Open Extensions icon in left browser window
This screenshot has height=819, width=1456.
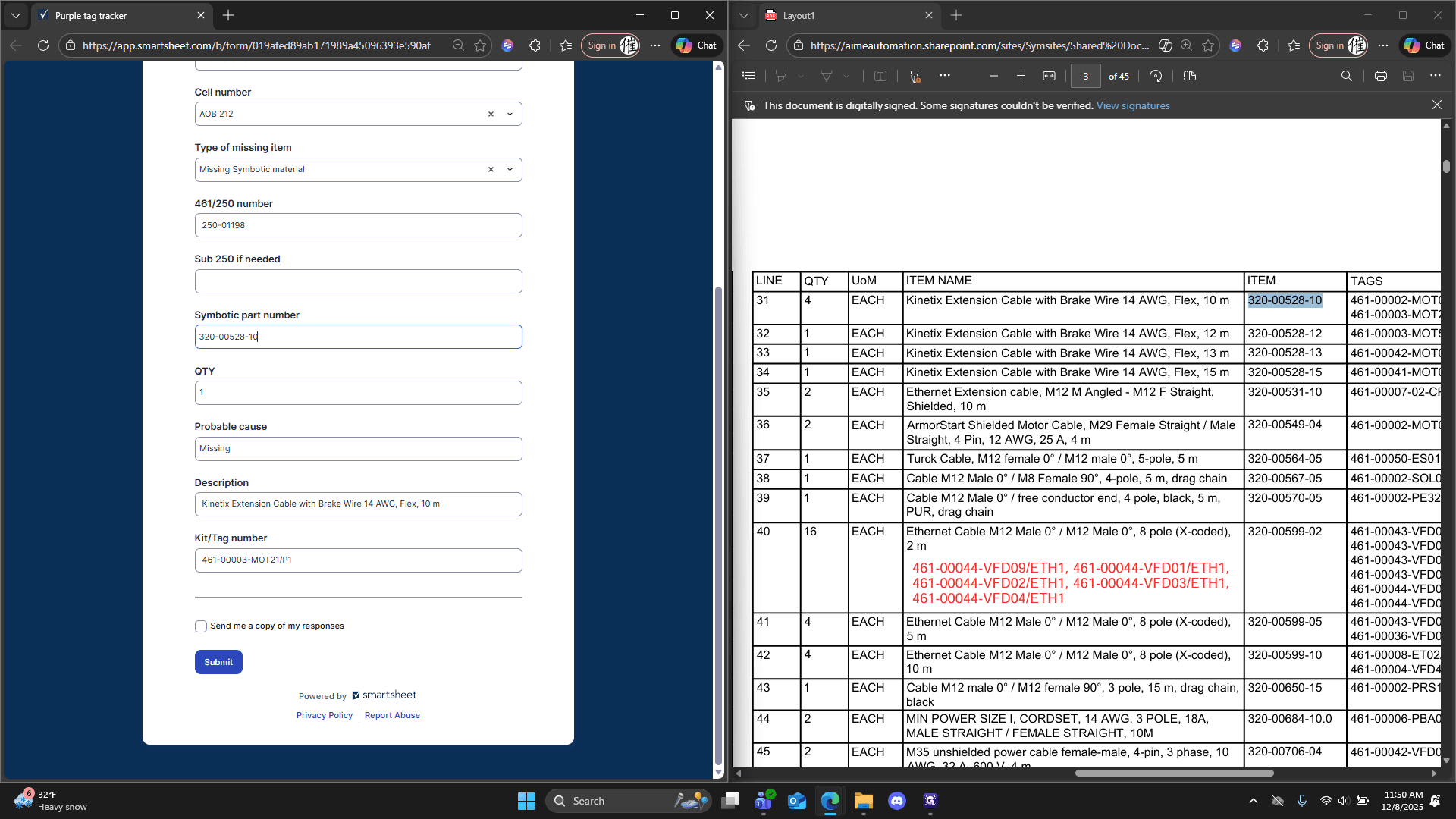pos(535,45)
